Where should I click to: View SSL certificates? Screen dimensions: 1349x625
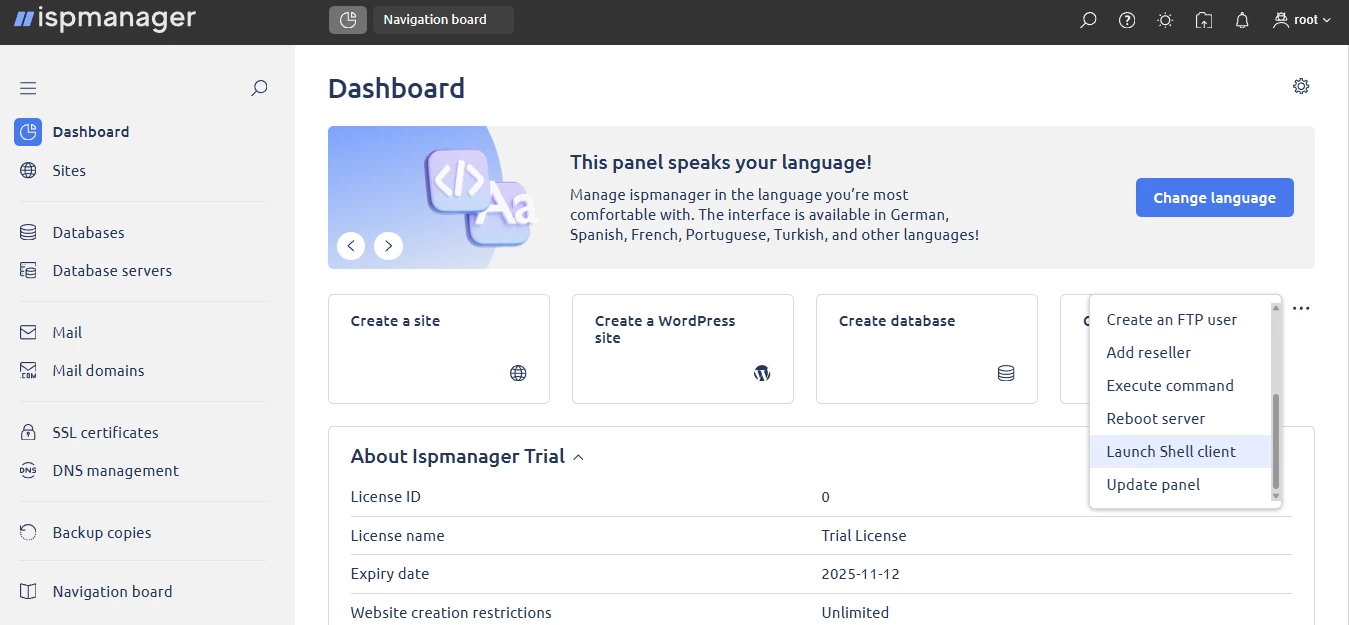(105, 432)
